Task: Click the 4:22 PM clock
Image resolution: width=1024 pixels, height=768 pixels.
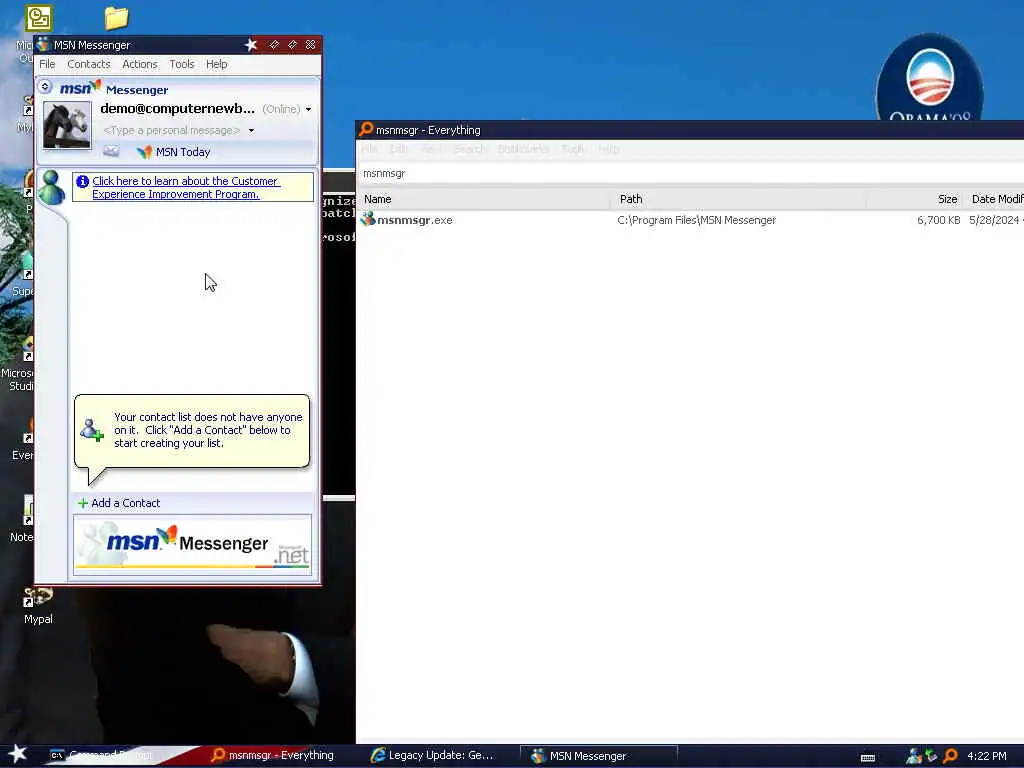Action: [x=987, y=756]
